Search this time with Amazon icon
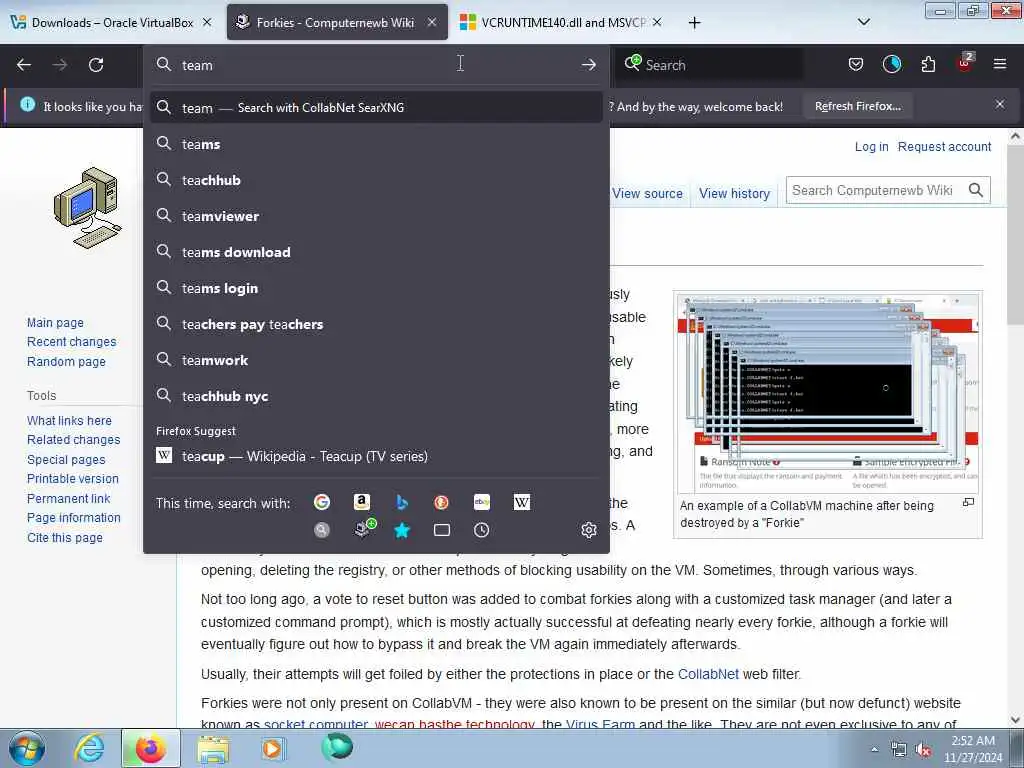Image resolution: width=1024 pixels, height=768 pixels. [x=362, y=502]
